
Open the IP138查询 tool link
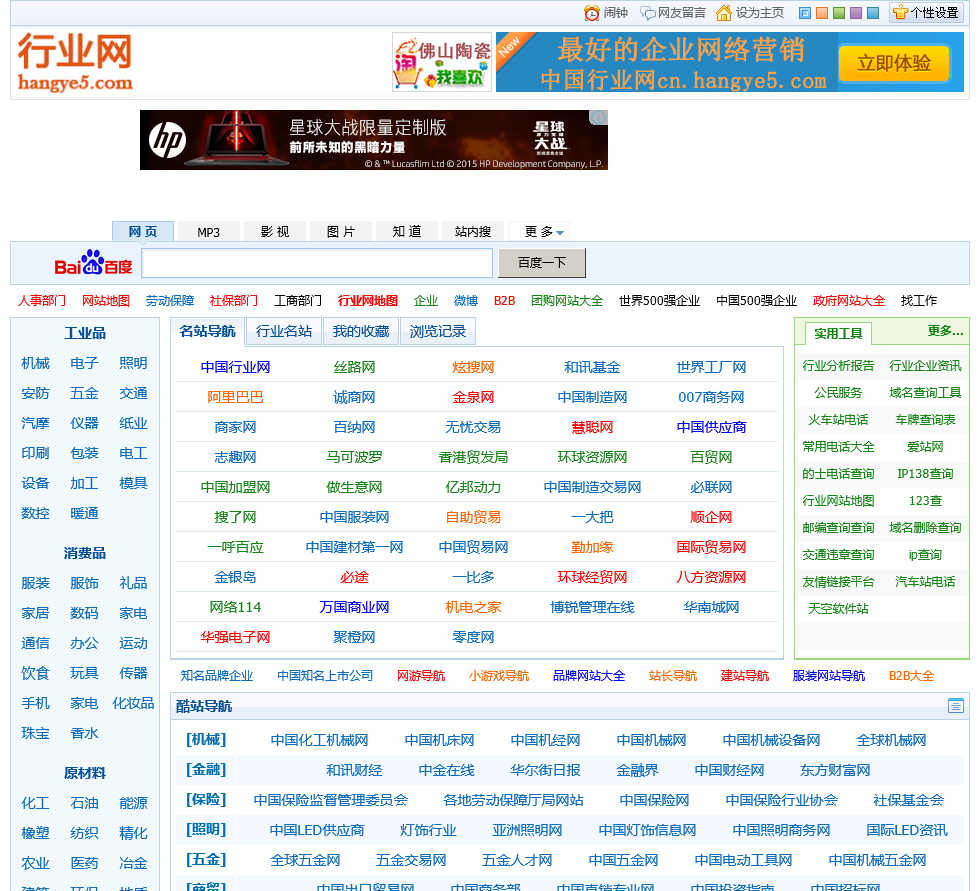[x=925, y=474]
